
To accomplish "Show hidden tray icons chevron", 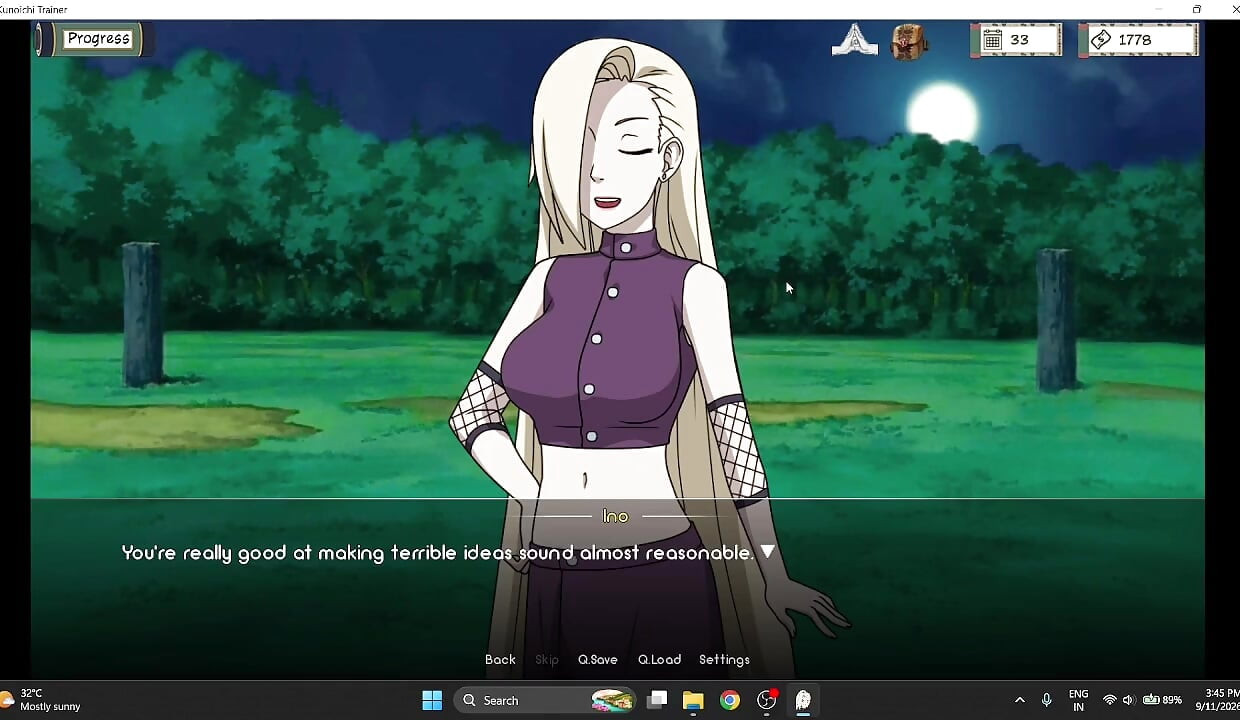I will click(1019, 700).
